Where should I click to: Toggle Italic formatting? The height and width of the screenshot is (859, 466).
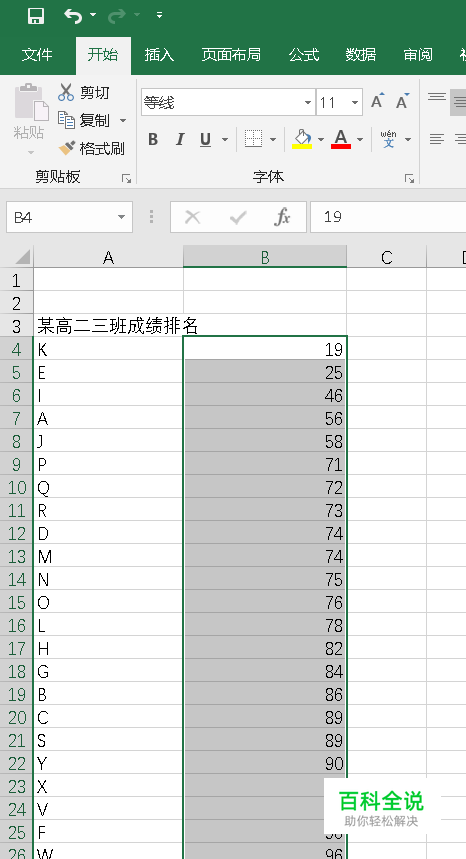[179, 140]
